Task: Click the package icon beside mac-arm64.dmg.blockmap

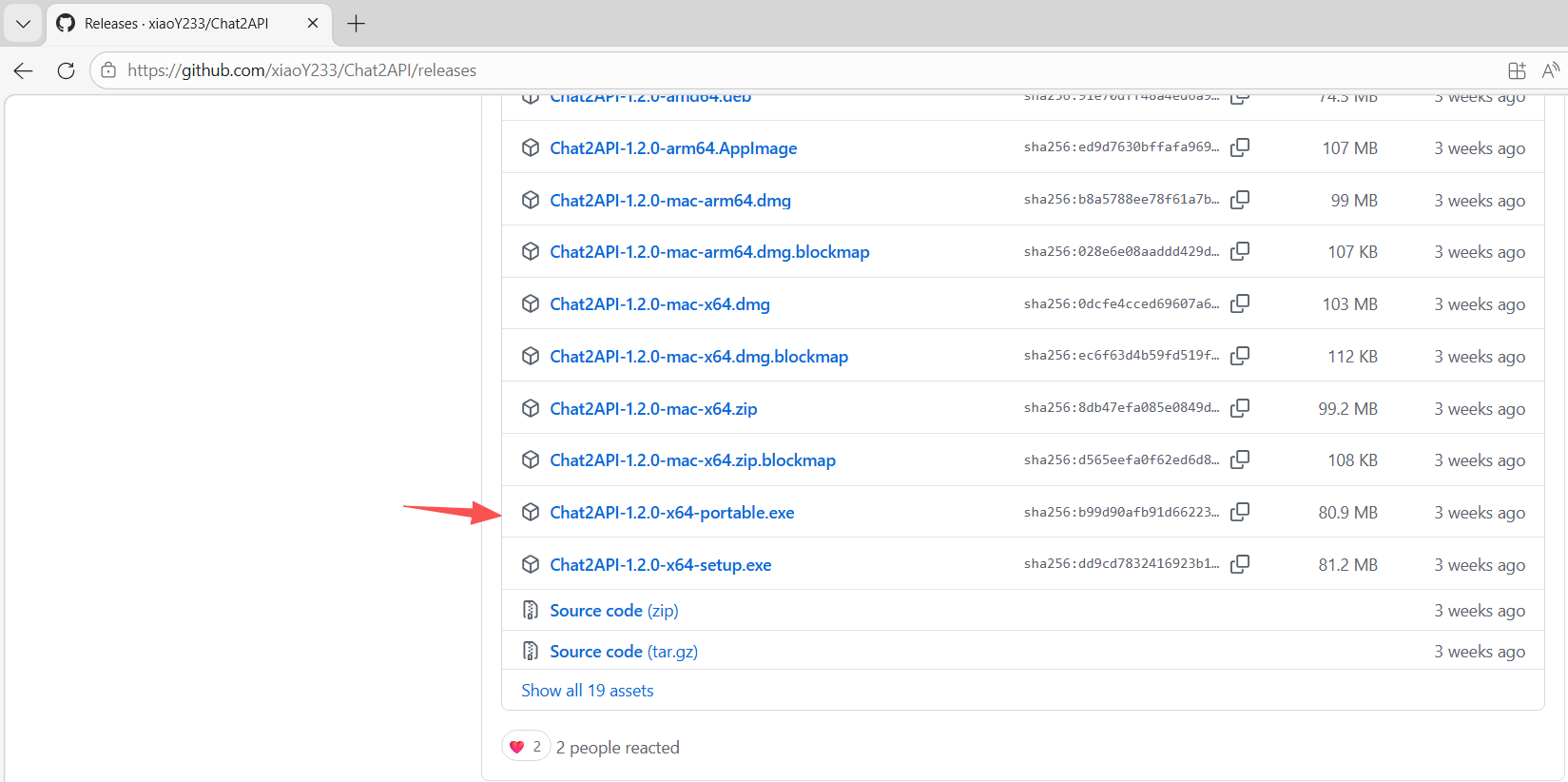Action: click(531, 251)
